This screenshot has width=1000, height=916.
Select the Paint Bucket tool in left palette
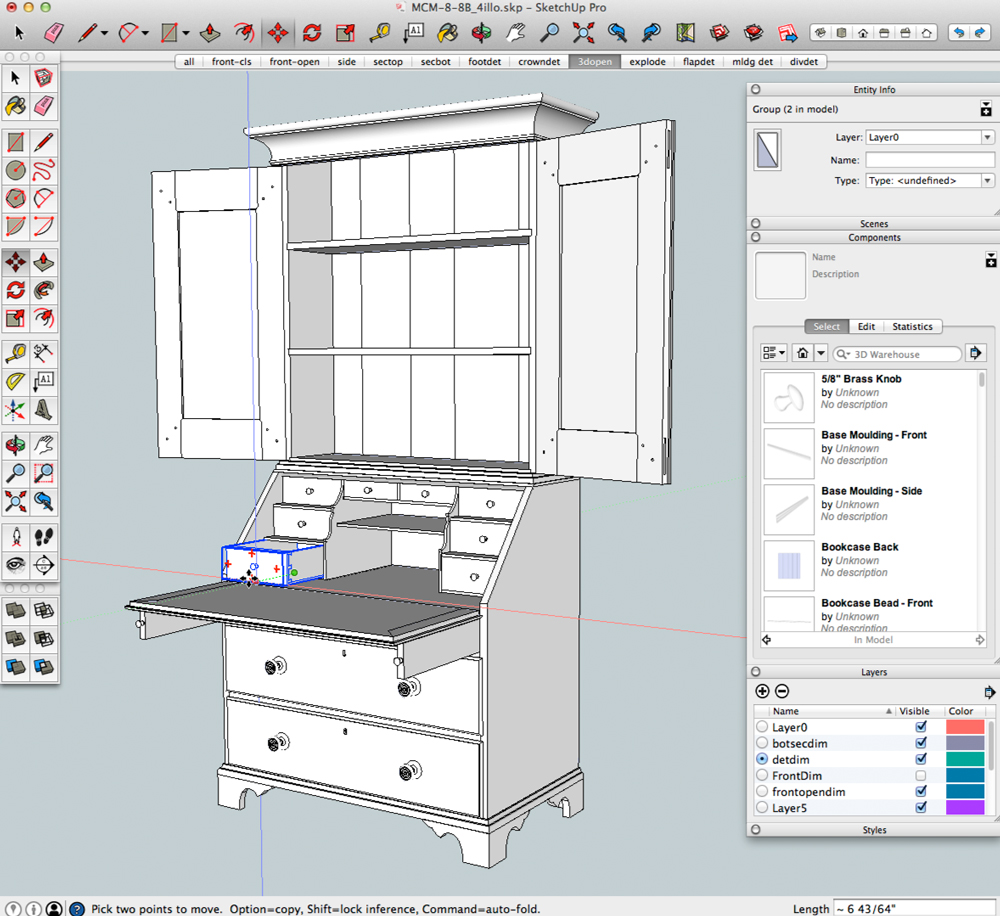[16, 106]
